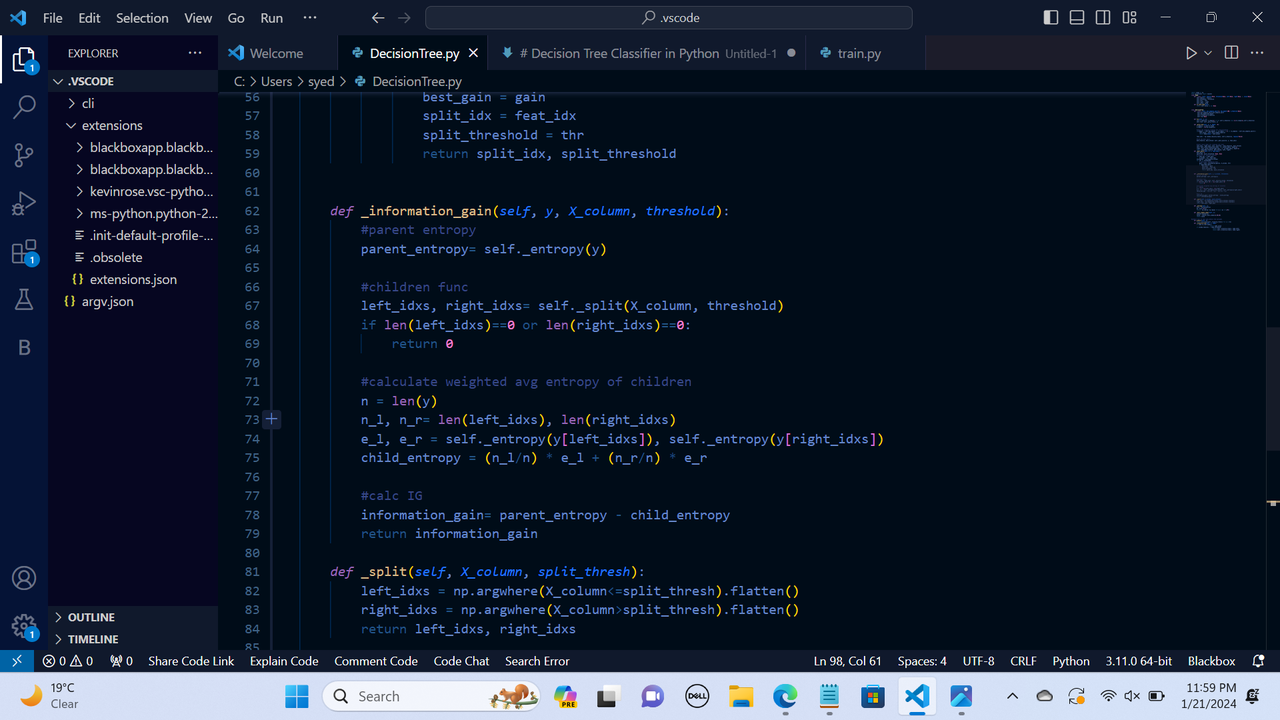Open extensions.json file in Explorer
Viewport: 1280px width, 720px height.
(x=133, y=279)
